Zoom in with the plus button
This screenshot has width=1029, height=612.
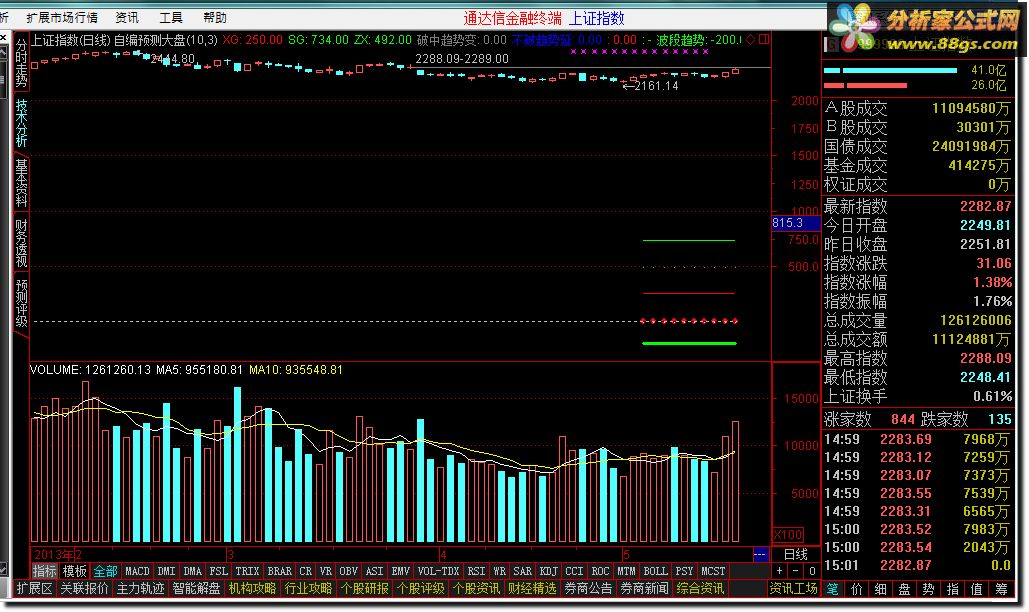(x=780, y=571)
